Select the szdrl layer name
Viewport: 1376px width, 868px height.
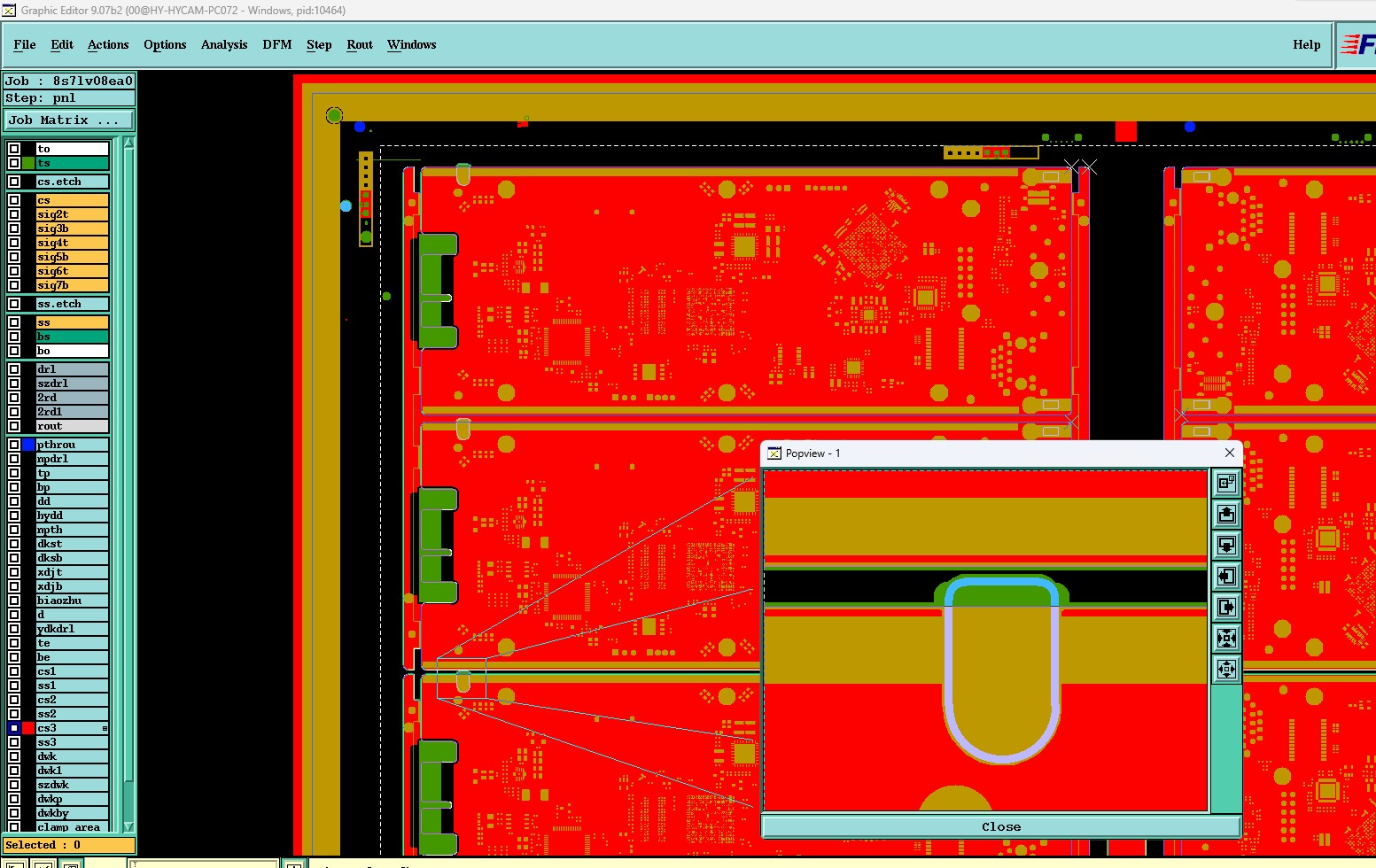73,384
